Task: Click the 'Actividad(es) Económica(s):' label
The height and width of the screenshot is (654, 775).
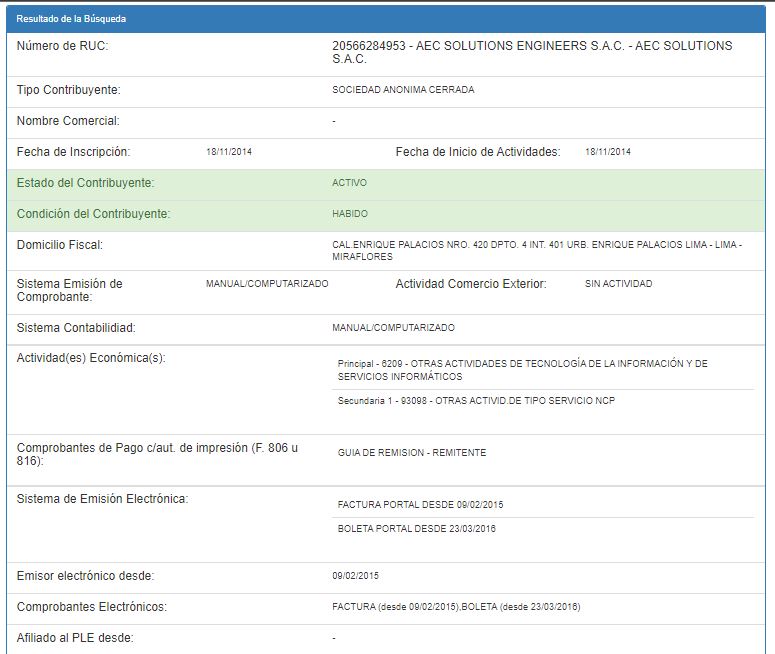Action: coord(91,358)
